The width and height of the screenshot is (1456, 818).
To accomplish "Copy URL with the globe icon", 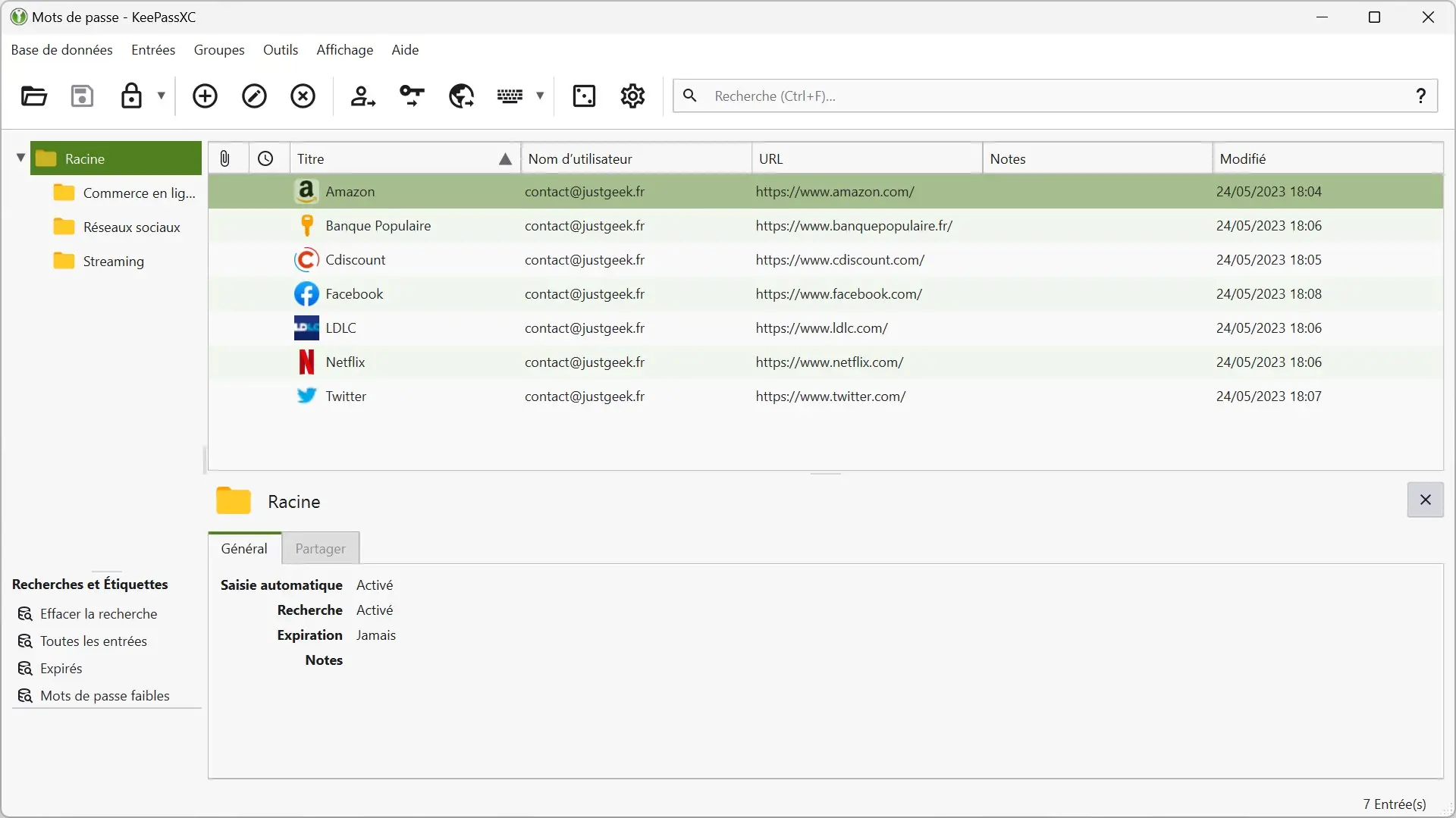I will click(461, 96).
